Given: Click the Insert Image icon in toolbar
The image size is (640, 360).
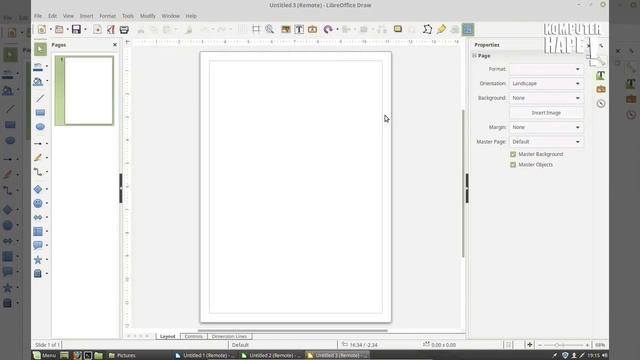Looking at the screenshot, I should [x=286, y=29].
